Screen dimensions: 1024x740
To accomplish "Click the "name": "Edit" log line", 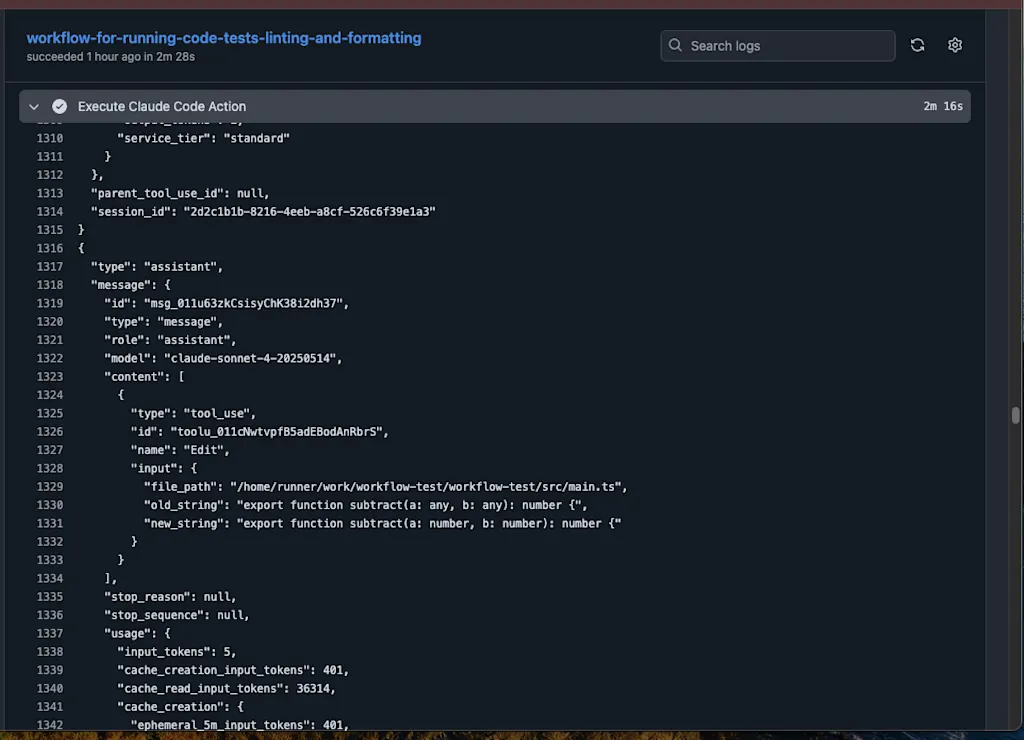I will click(180, 450).
